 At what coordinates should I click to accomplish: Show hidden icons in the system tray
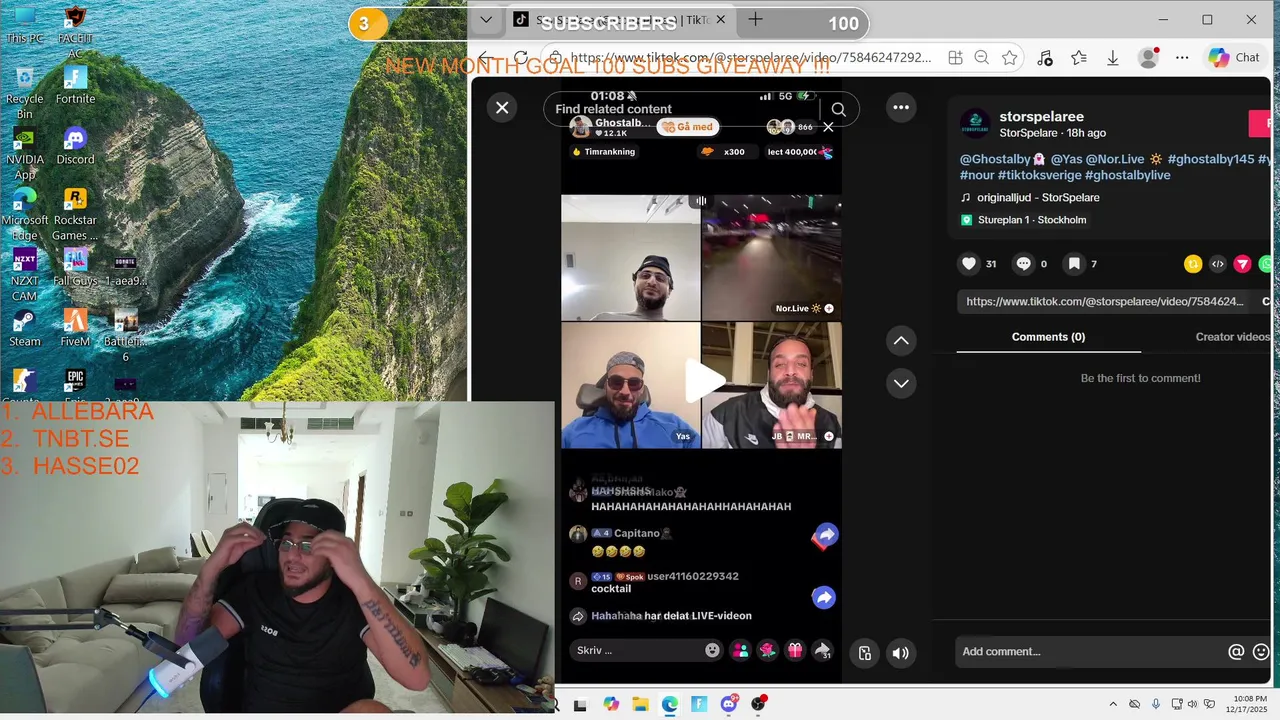pos(1113,704)
